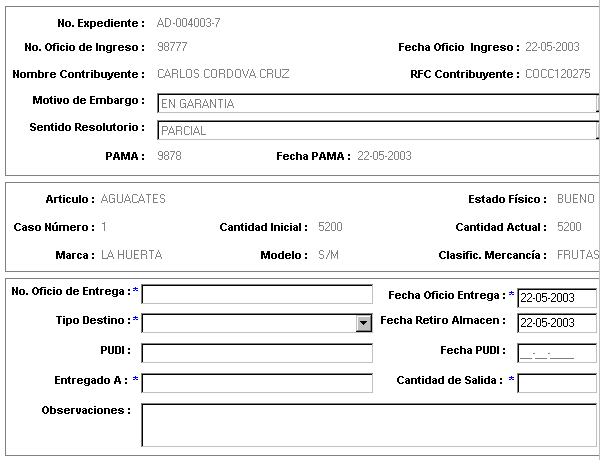This screenshot has width=602, height=460.
Task: Focus the Entregado A text field
Action: pos(257,383)
